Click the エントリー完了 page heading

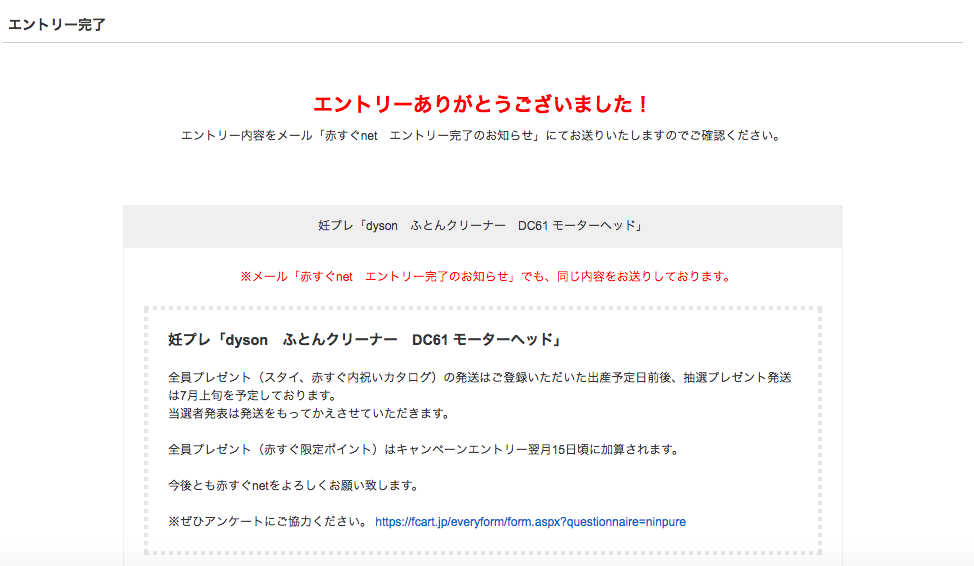click(x=57, y=25)
